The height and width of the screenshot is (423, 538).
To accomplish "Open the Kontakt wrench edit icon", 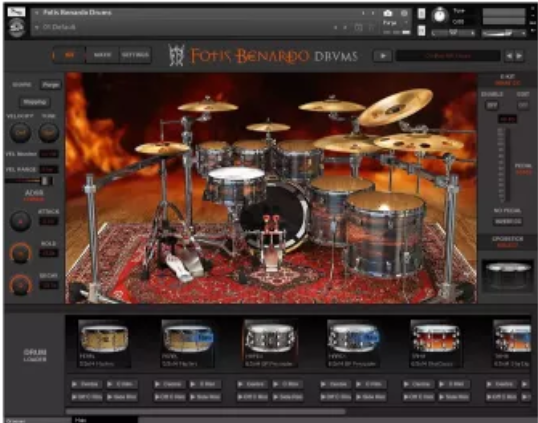I will [16, 12].
